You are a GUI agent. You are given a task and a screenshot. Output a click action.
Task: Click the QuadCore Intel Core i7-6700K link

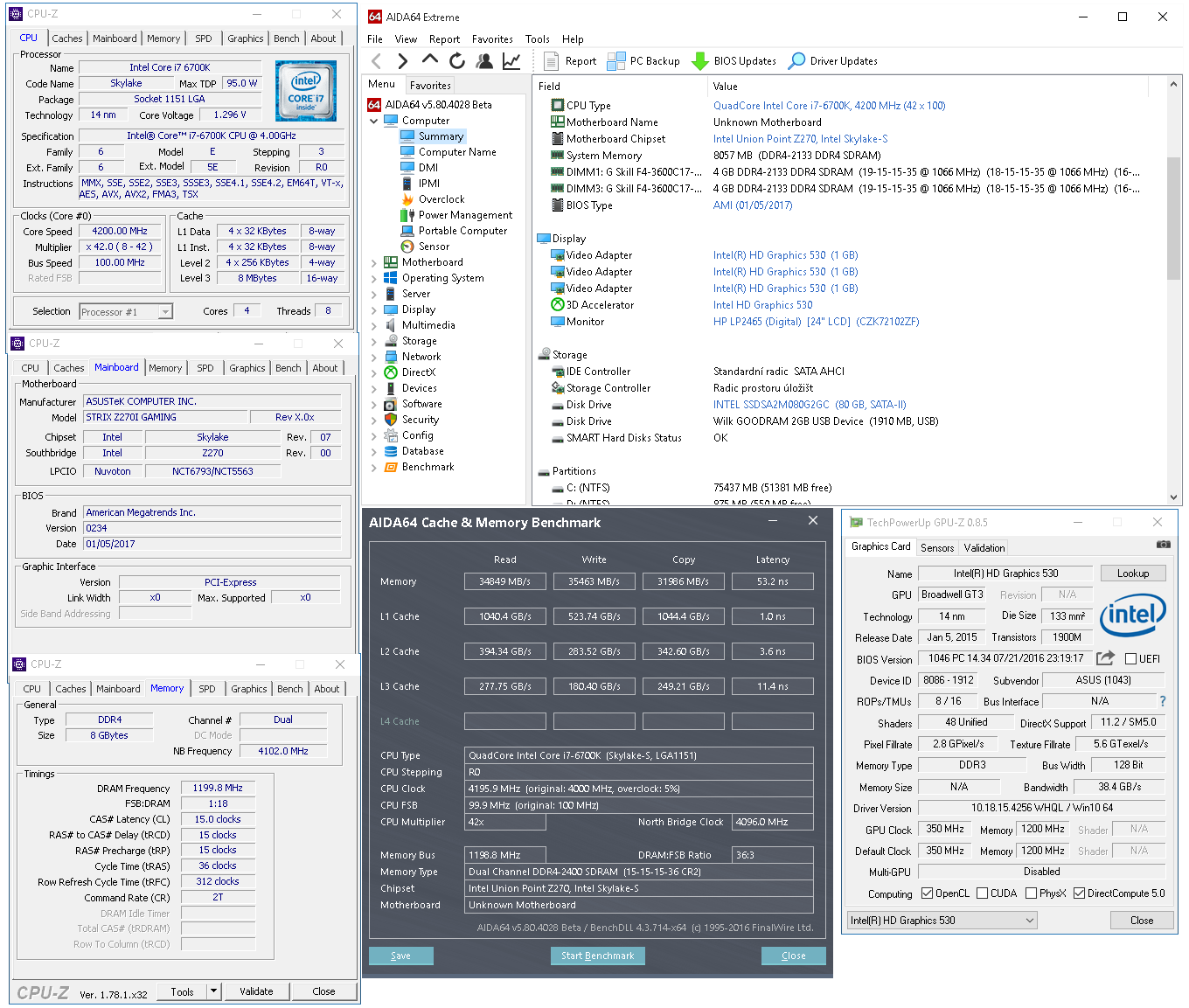pyautogui.click(x=829, y=106)
